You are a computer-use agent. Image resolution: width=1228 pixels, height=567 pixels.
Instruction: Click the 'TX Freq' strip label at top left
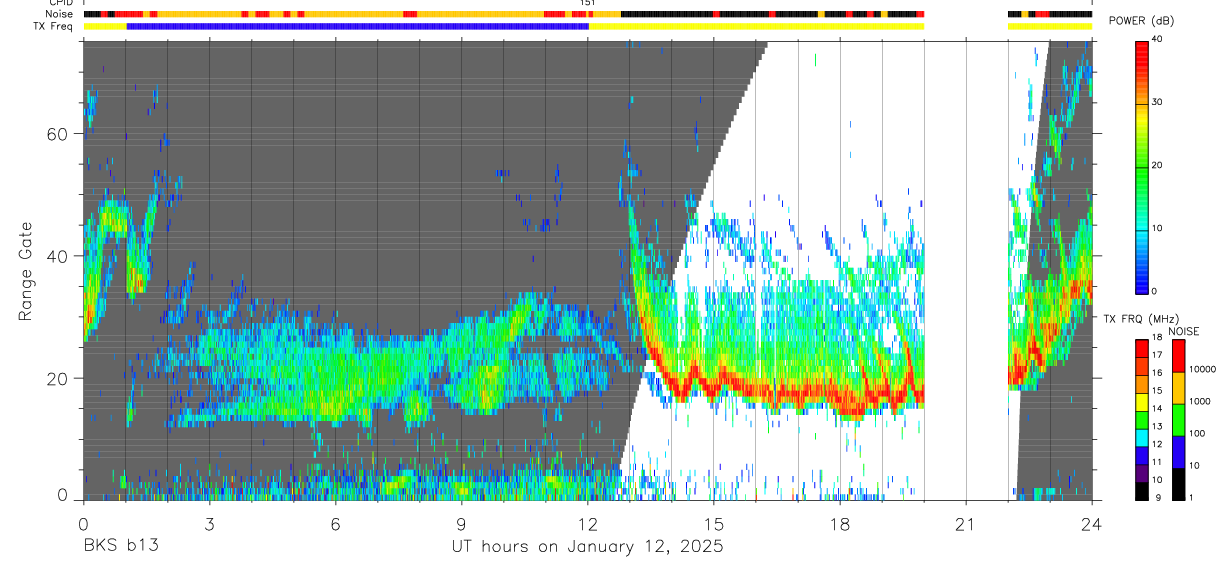(53, 26)
